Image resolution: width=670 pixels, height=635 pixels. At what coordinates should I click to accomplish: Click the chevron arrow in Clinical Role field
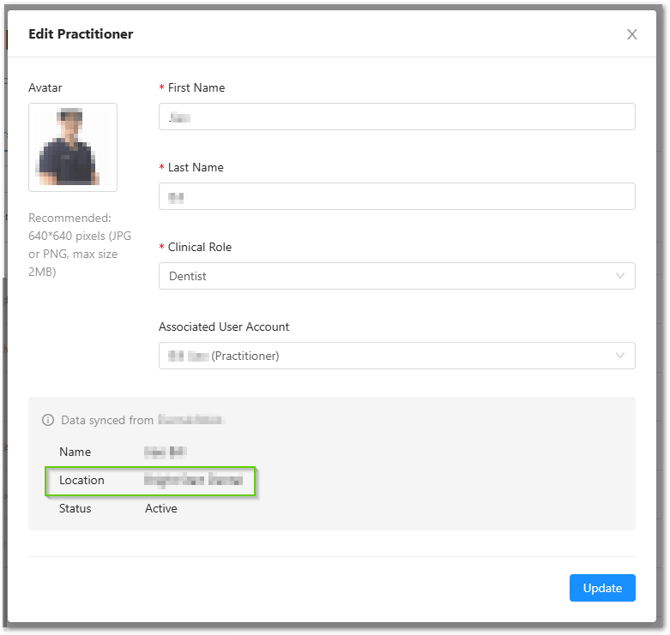[620, 276]
